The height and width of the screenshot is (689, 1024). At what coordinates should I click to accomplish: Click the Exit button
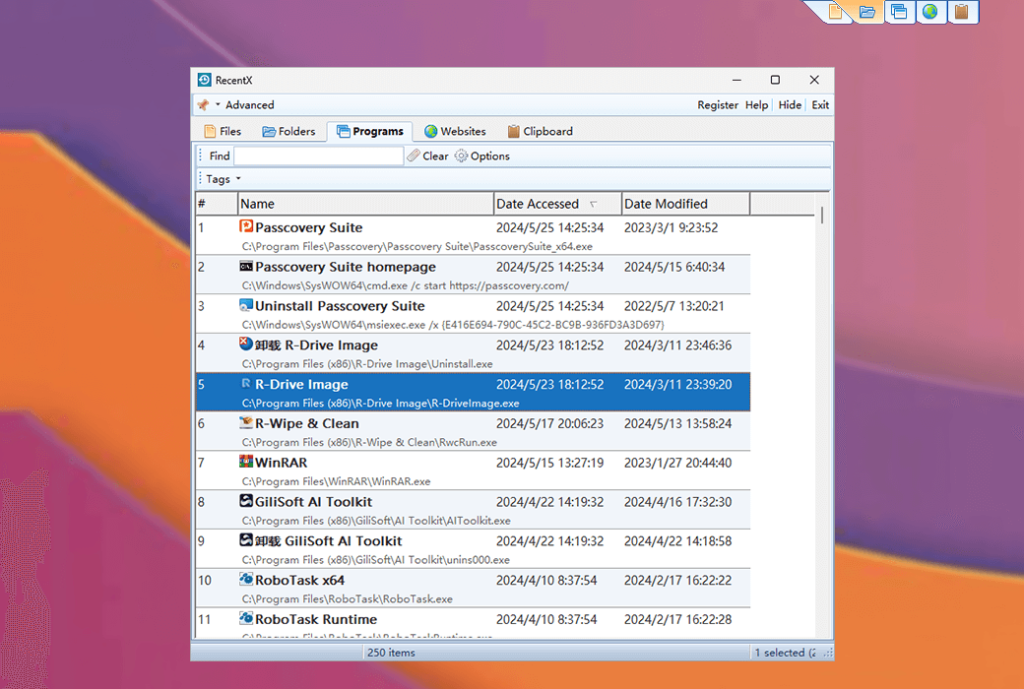pos(820,105)
